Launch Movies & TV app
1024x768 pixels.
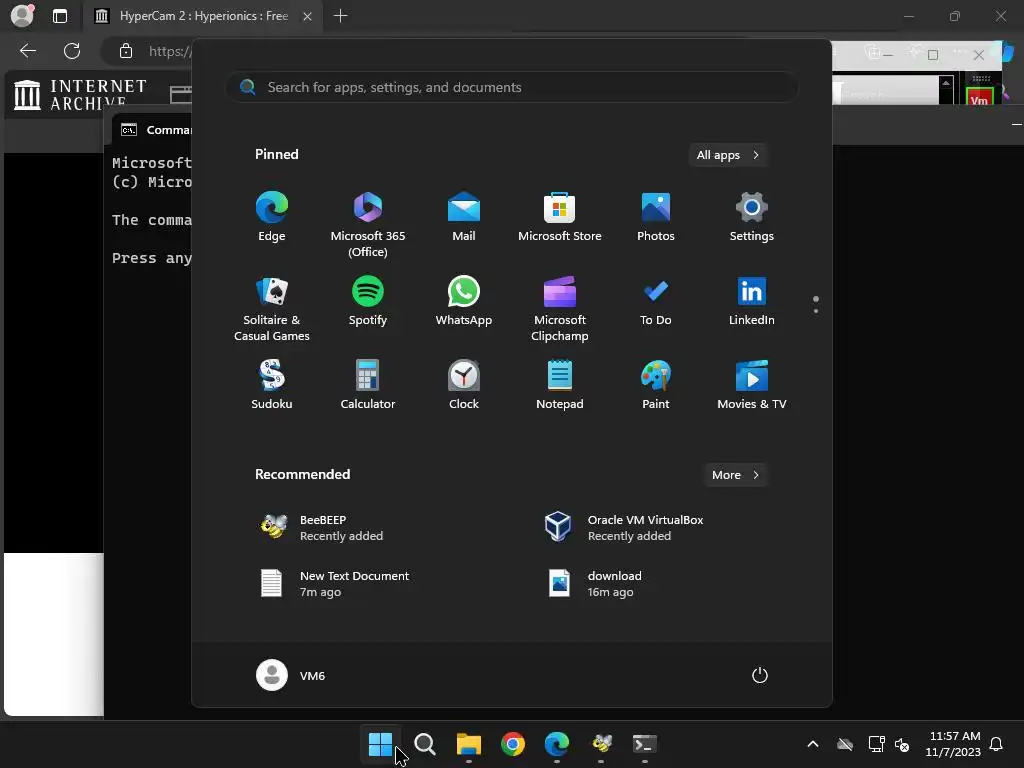[x=752, y=385]
